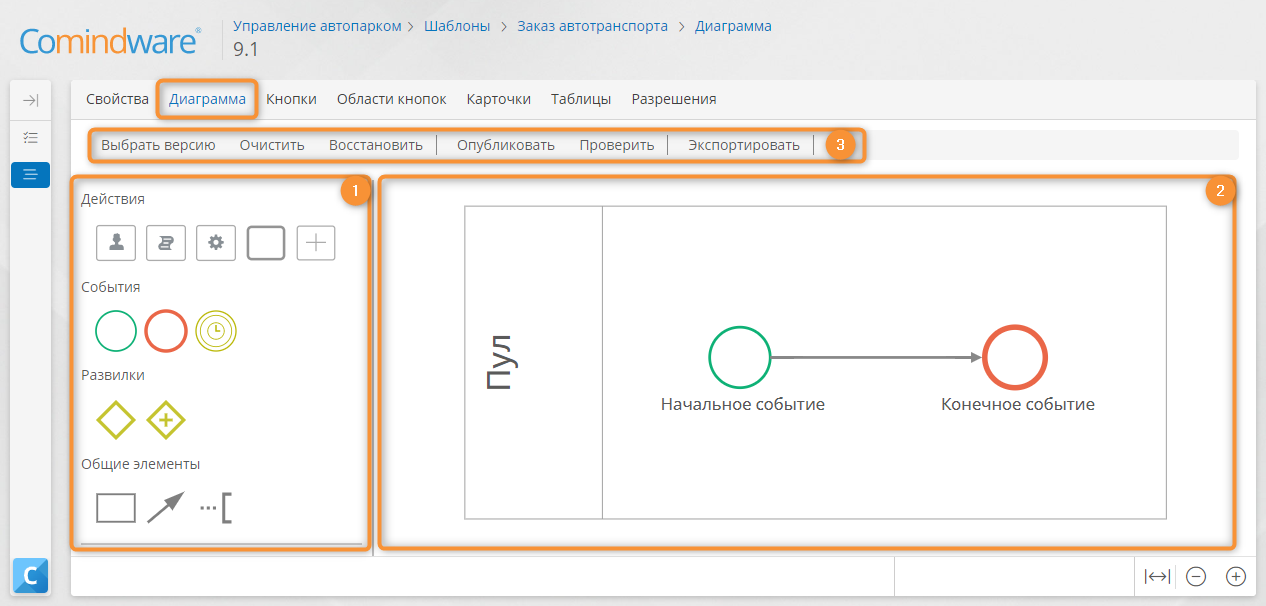The height and width of the screenshot is (606, 1266).
Task: Click the version number 9.1 text
Action: pos(246,49)
